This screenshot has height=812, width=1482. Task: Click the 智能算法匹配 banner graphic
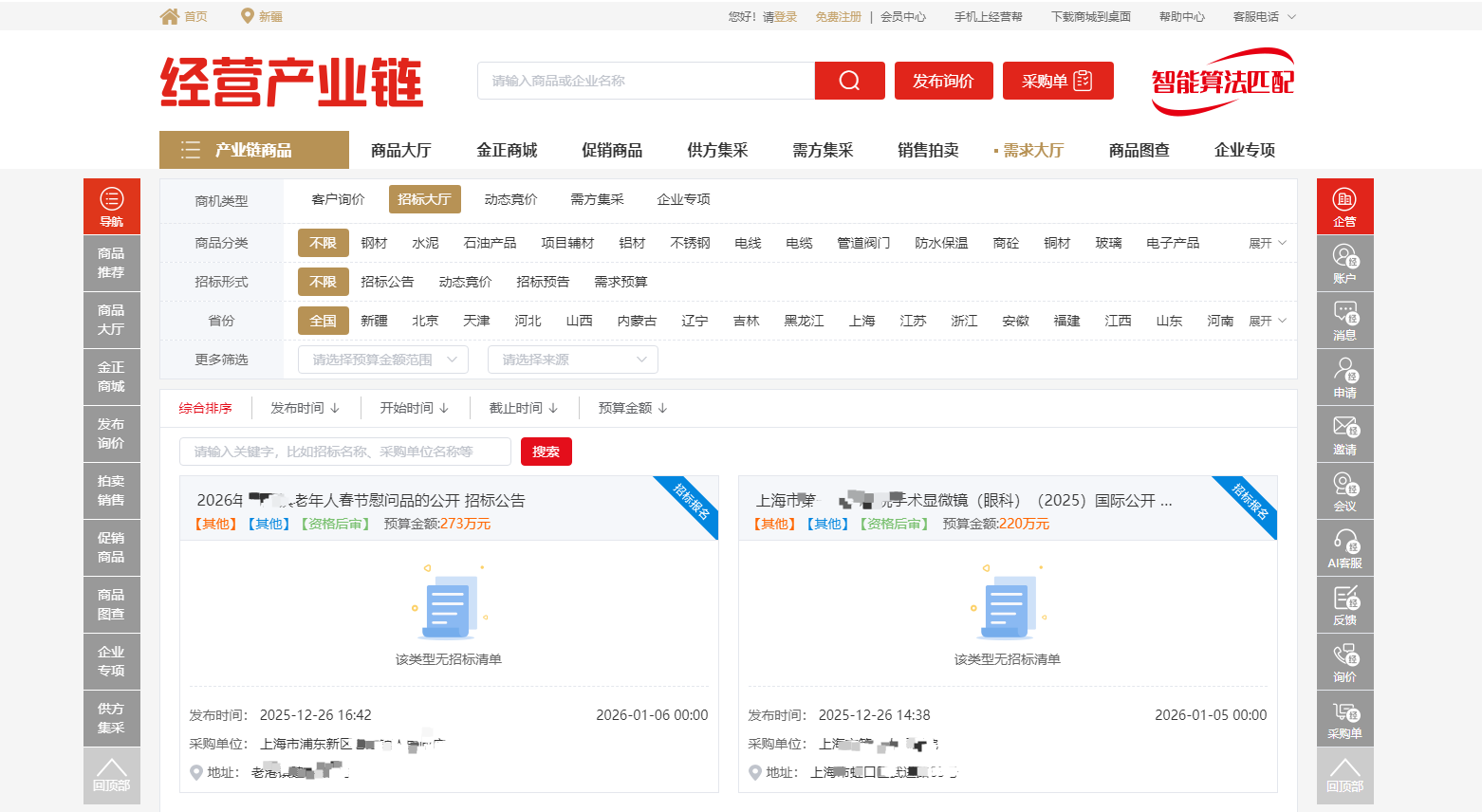click(x=1223, y=82)
